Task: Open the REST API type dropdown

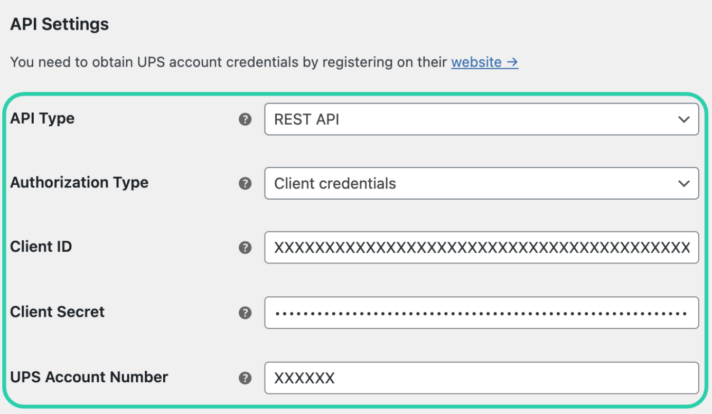Action: (x=481, y=119)
